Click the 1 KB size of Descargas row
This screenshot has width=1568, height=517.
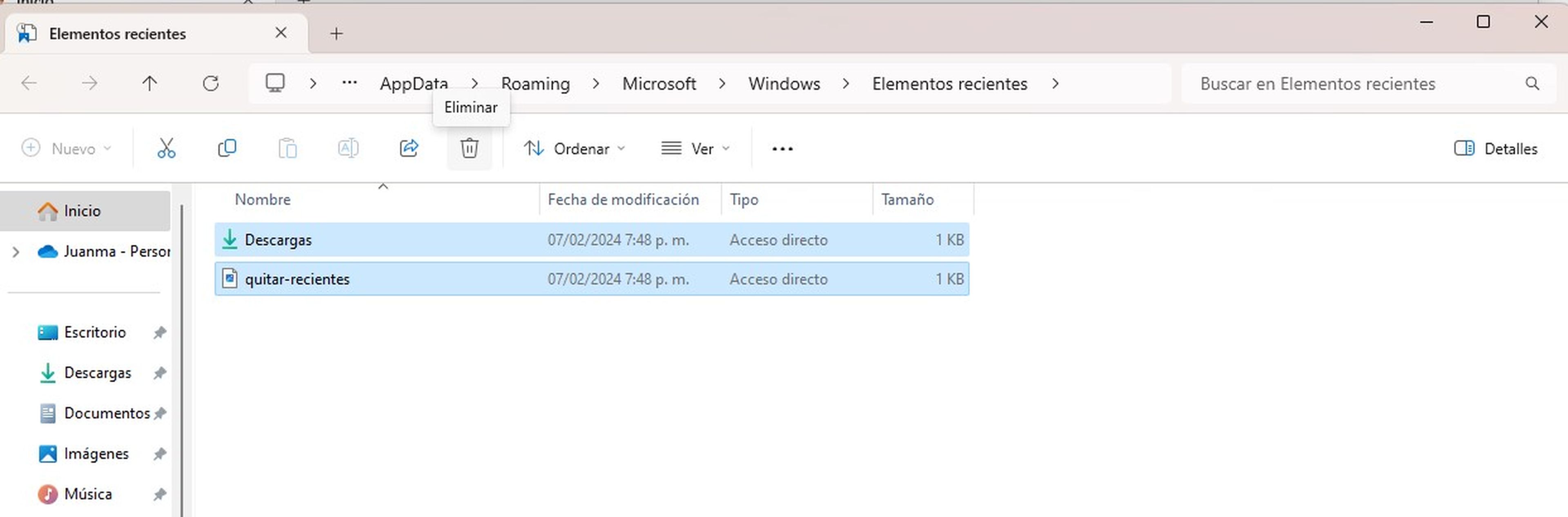pyautogui.click(x=949, y=240)
